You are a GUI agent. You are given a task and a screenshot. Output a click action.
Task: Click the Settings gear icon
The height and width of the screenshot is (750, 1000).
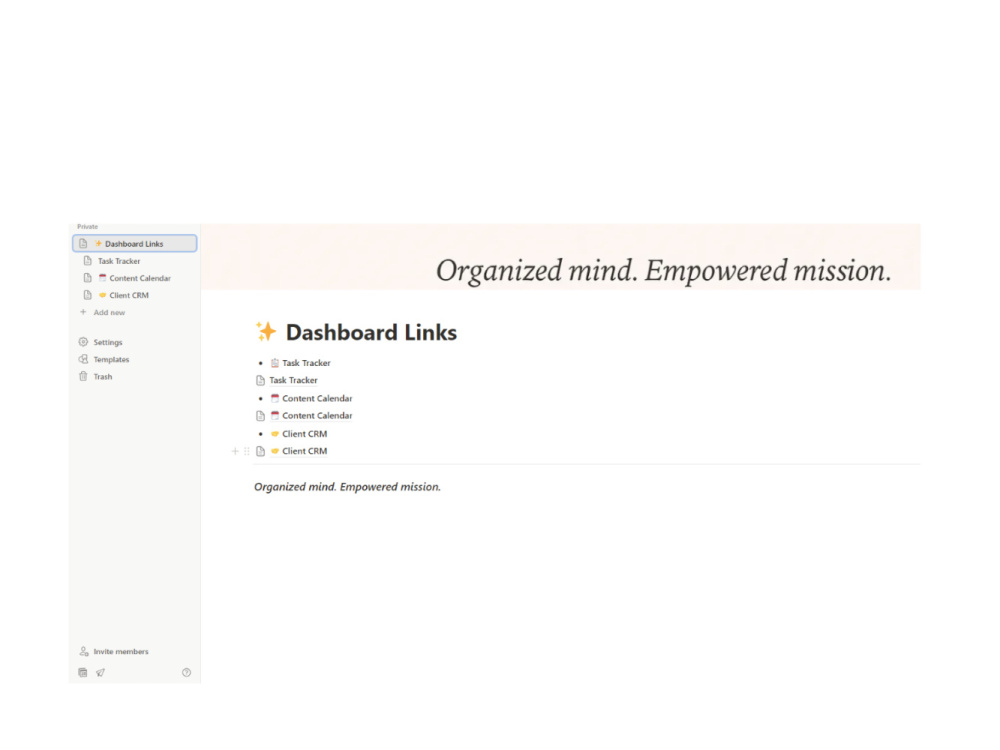(83, 342)
